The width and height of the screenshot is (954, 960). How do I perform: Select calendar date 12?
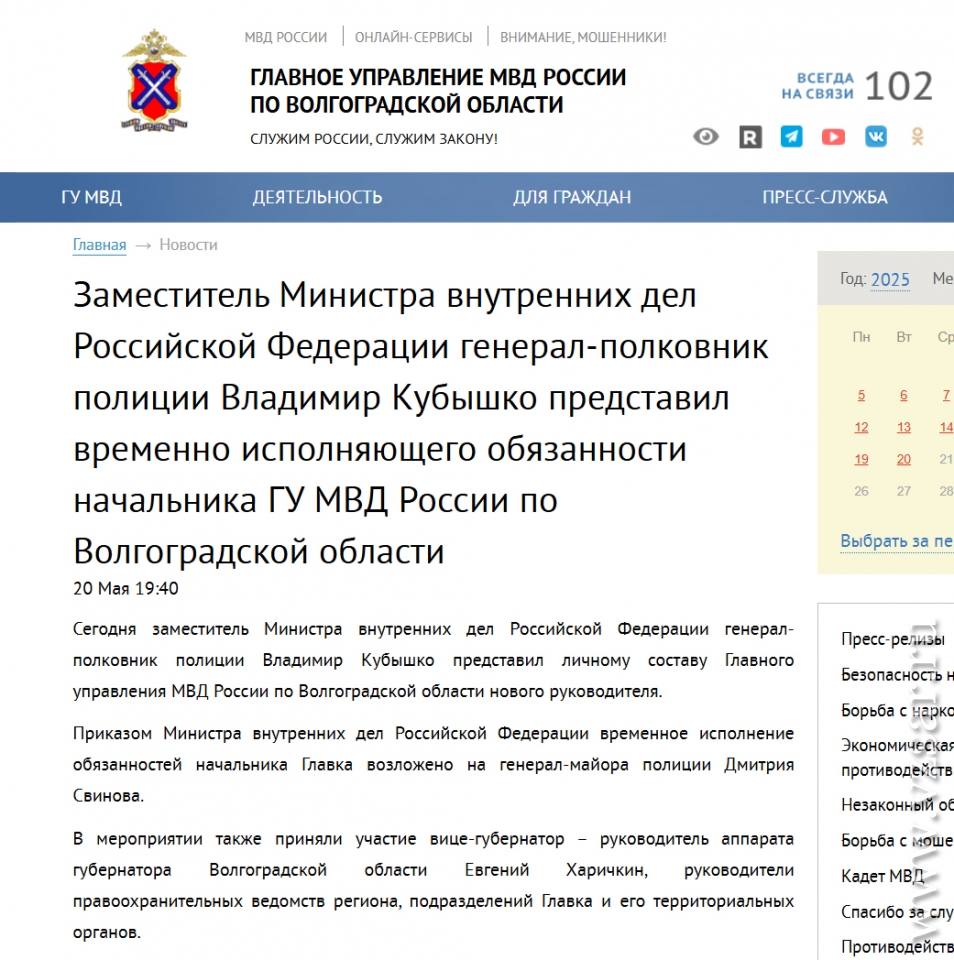[861, 427]
